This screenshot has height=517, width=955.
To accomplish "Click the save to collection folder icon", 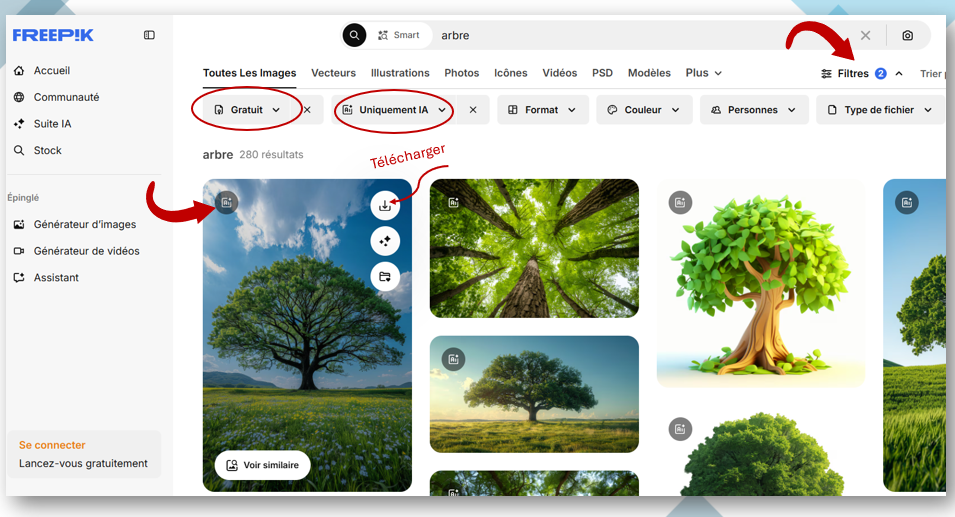I will pyautogui.click(x=385, y=276).
